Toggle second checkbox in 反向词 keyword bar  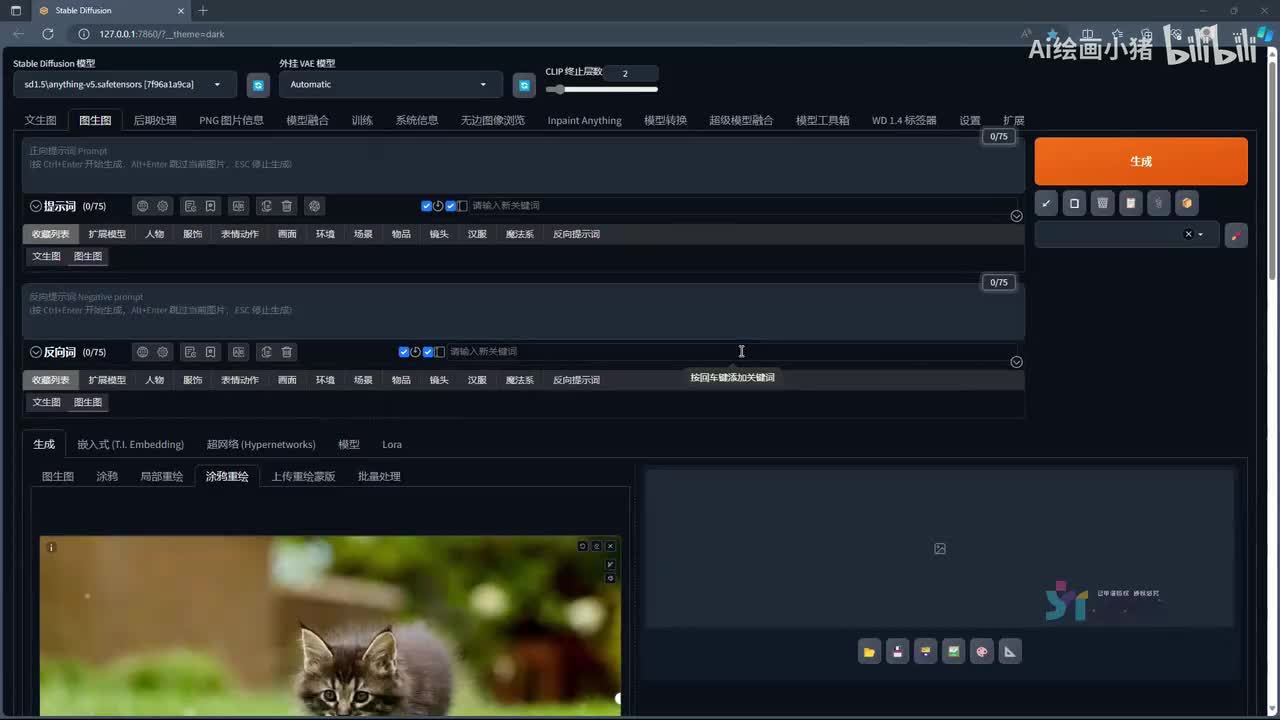pos(428,352)
